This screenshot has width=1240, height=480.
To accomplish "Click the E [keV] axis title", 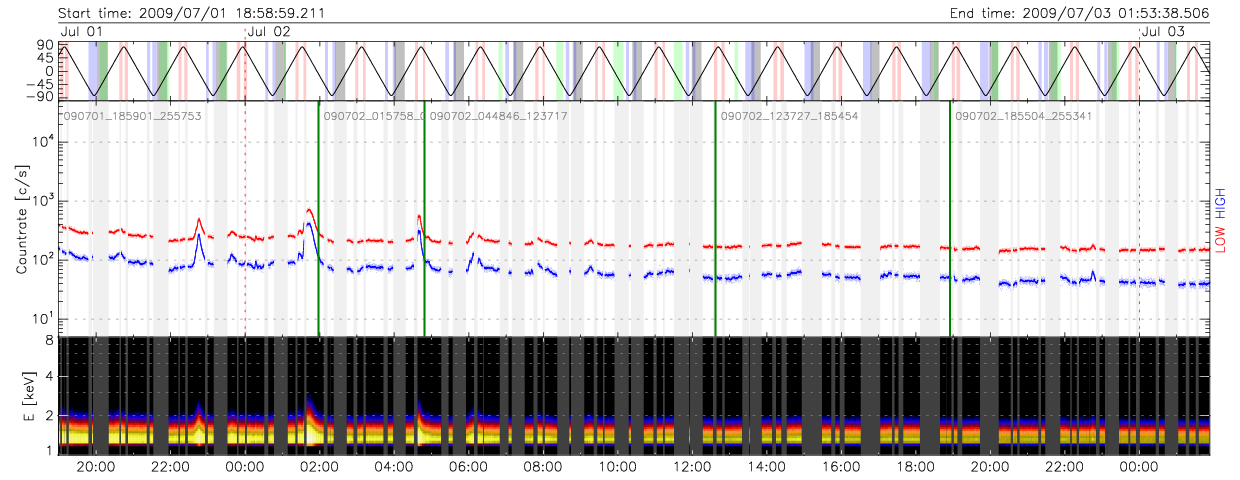I will pyautogui.click(x=22, y=394).
